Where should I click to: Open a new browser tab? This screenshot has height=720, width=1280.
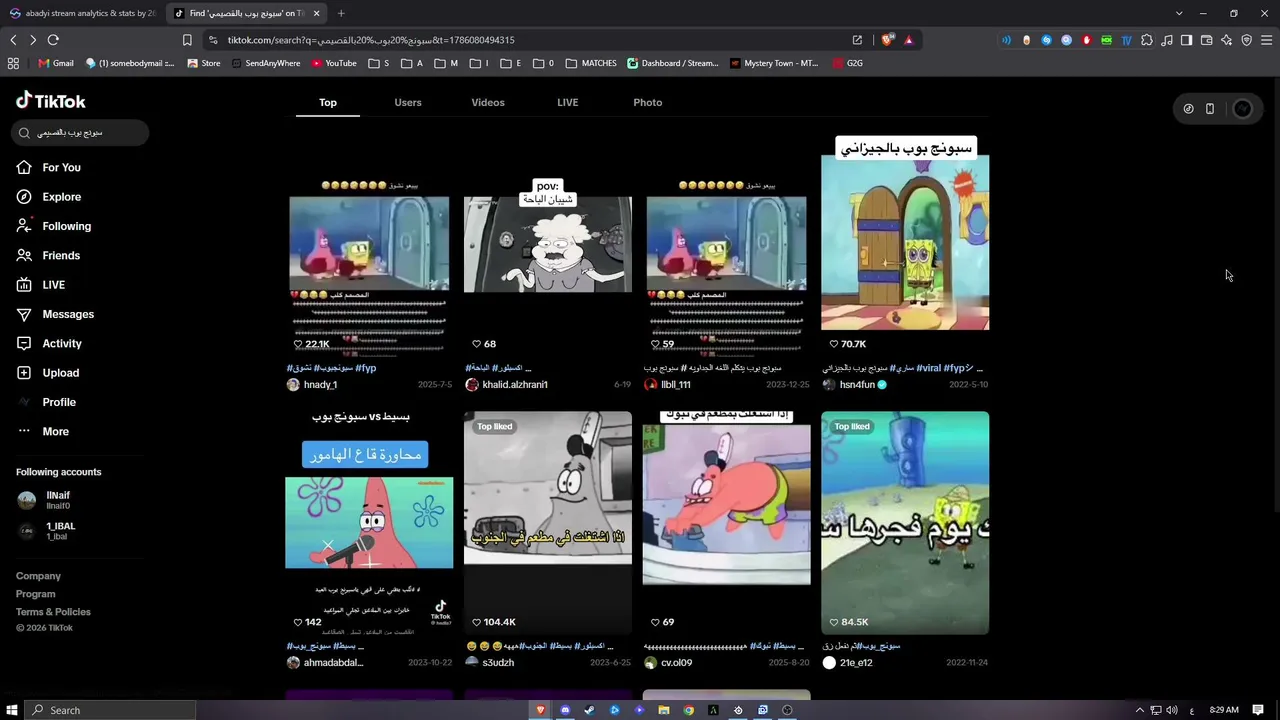(341, 13)
